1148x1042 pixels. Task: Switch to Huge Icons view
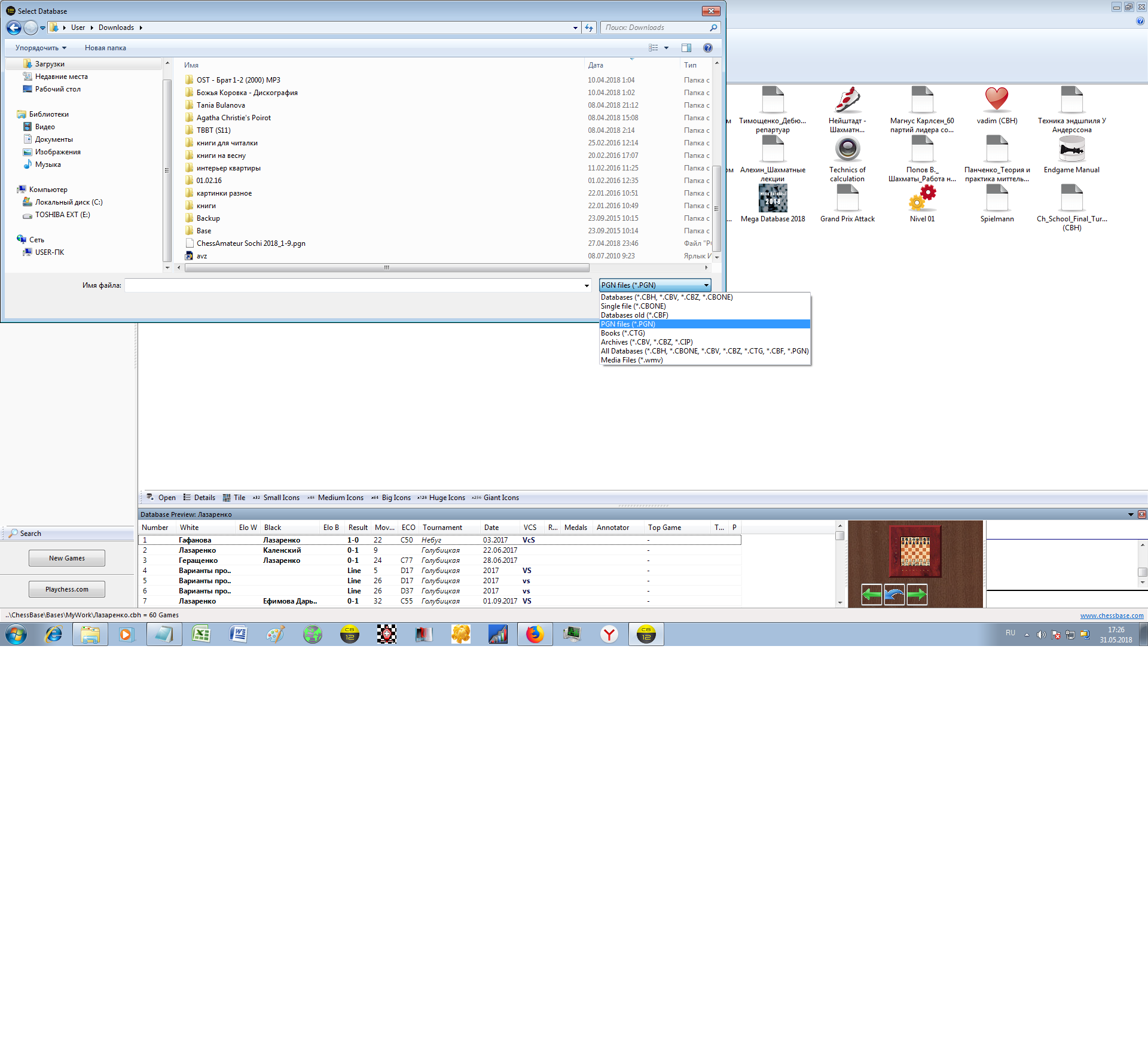tap(441, 498)
